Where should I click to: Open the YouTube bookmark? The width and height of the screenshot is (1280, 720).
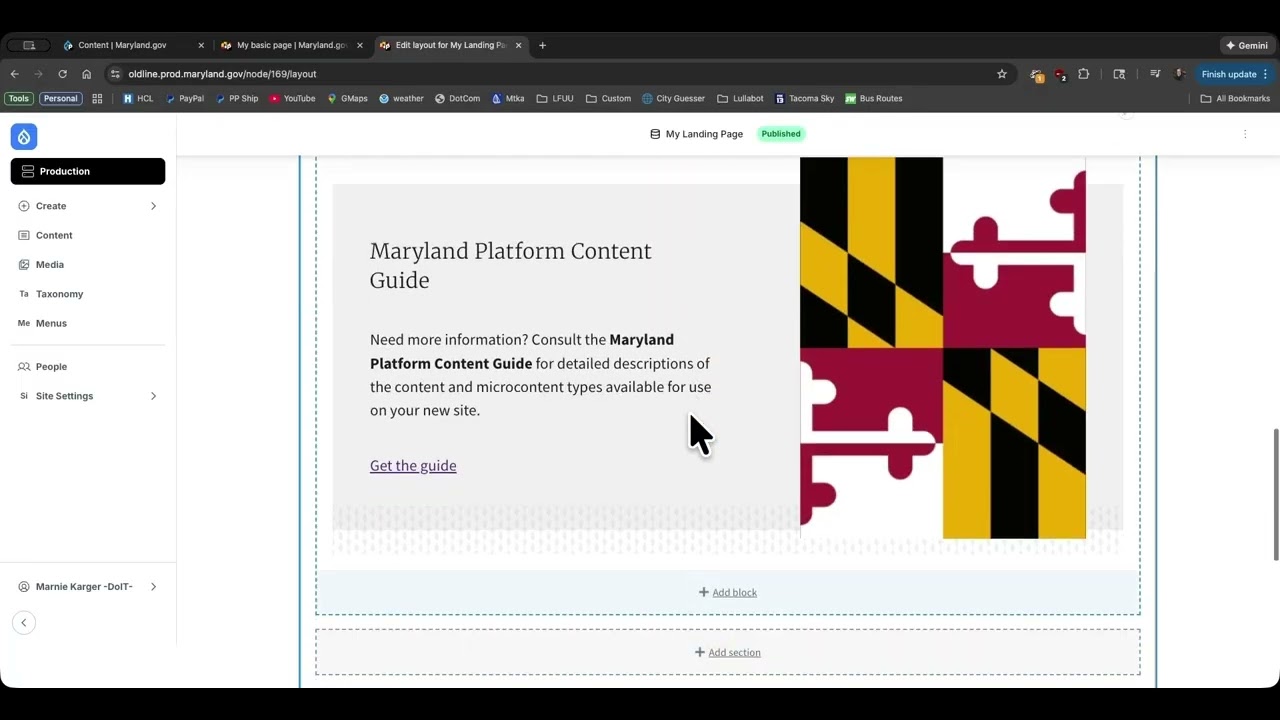click(x=292, y=98)
